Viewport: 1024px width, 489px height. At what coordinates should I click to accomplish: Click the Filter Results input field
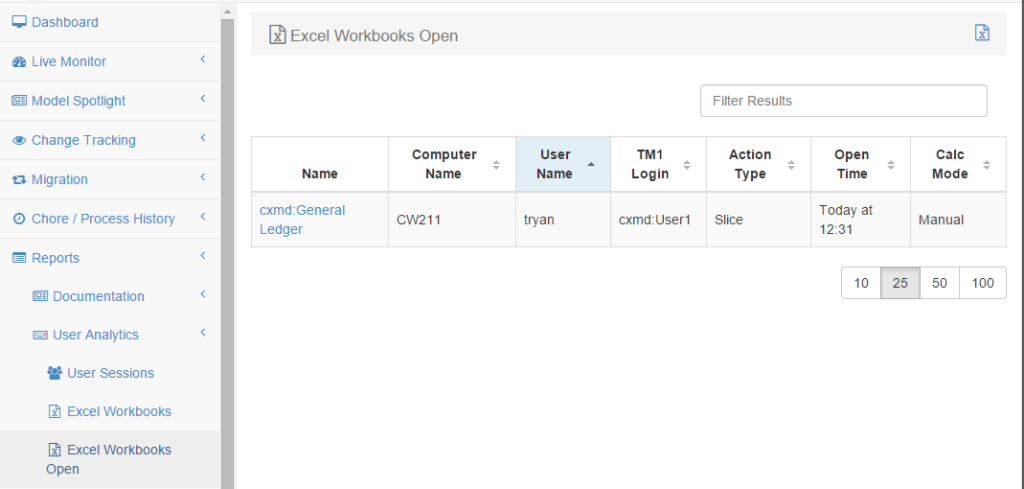843,101
